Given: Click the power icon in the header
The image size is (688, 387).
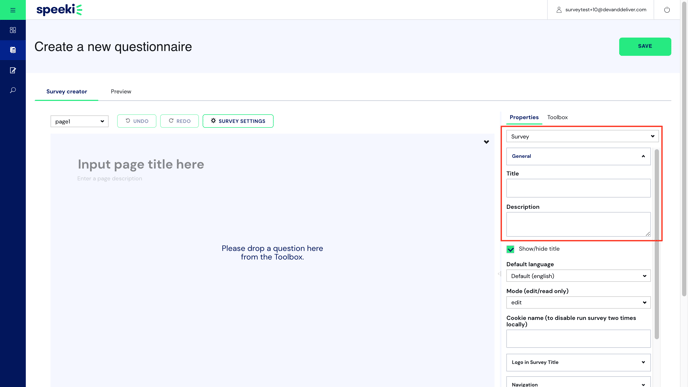Looking at the screenshot, I should click(666, 10).
